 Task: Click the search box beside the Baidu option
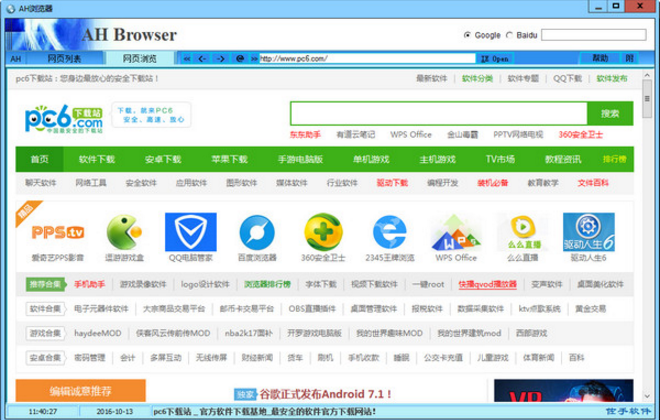pyautogui.click(x=593, y=35)
